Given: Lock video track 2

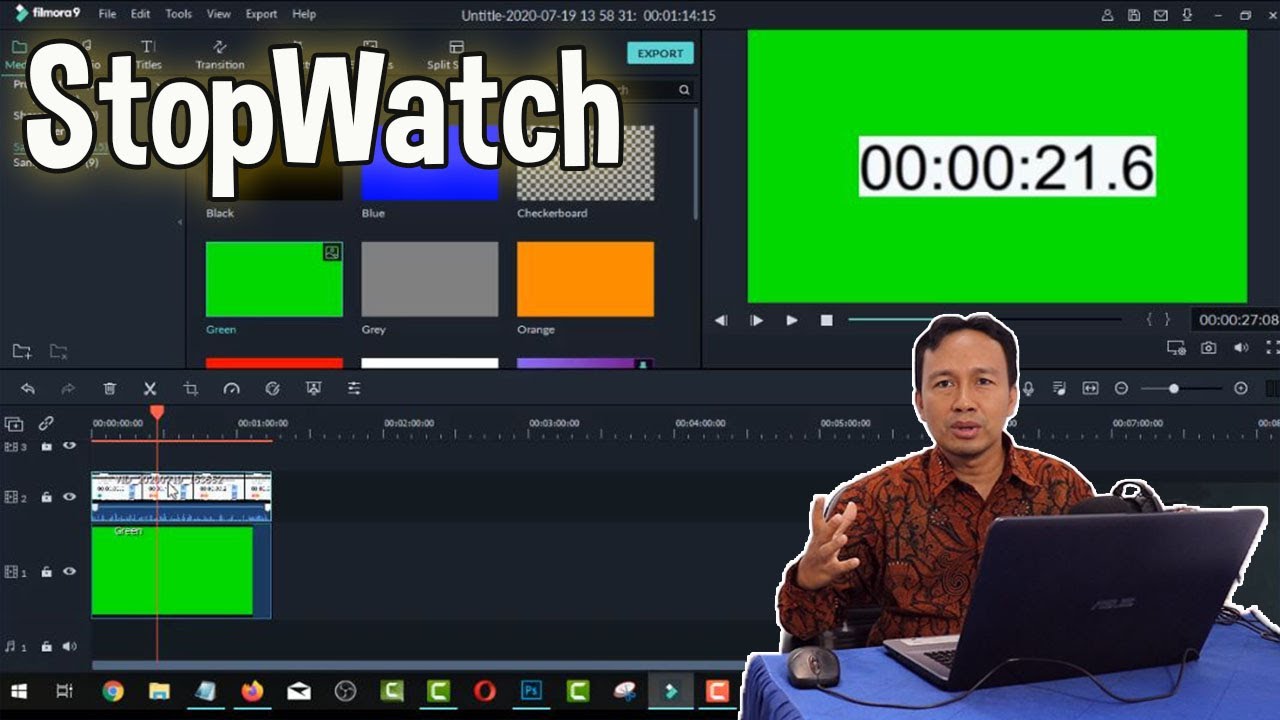Looking at the screenshot, I should point(46,496).
